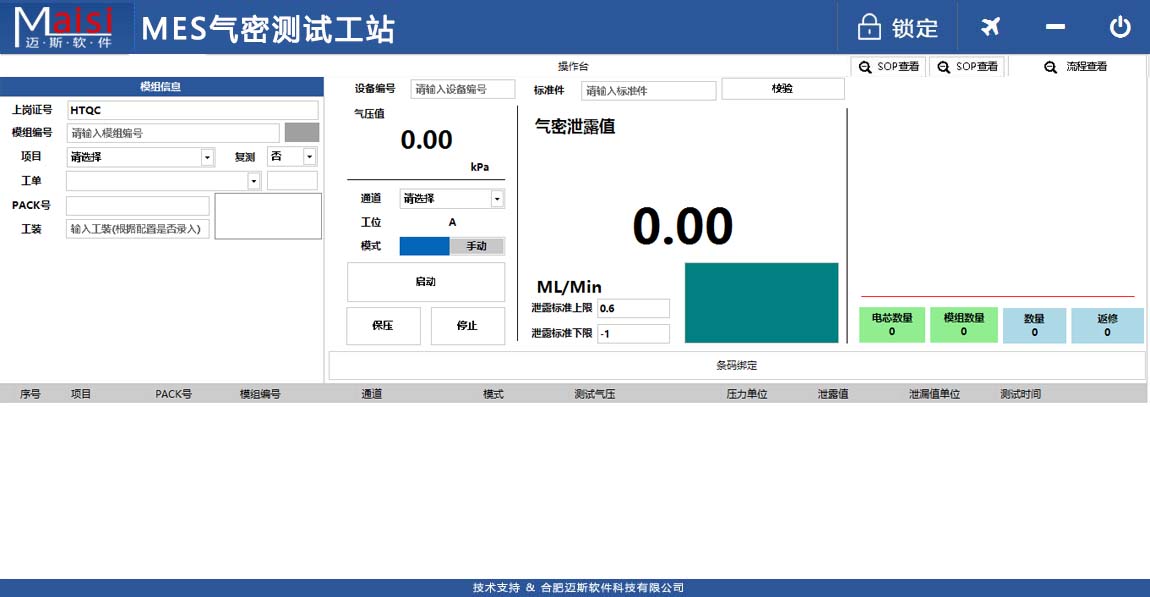1150x597 pixels.
Task: Expand the 项目 selection dropdown
Action: (x=205, y=156)
